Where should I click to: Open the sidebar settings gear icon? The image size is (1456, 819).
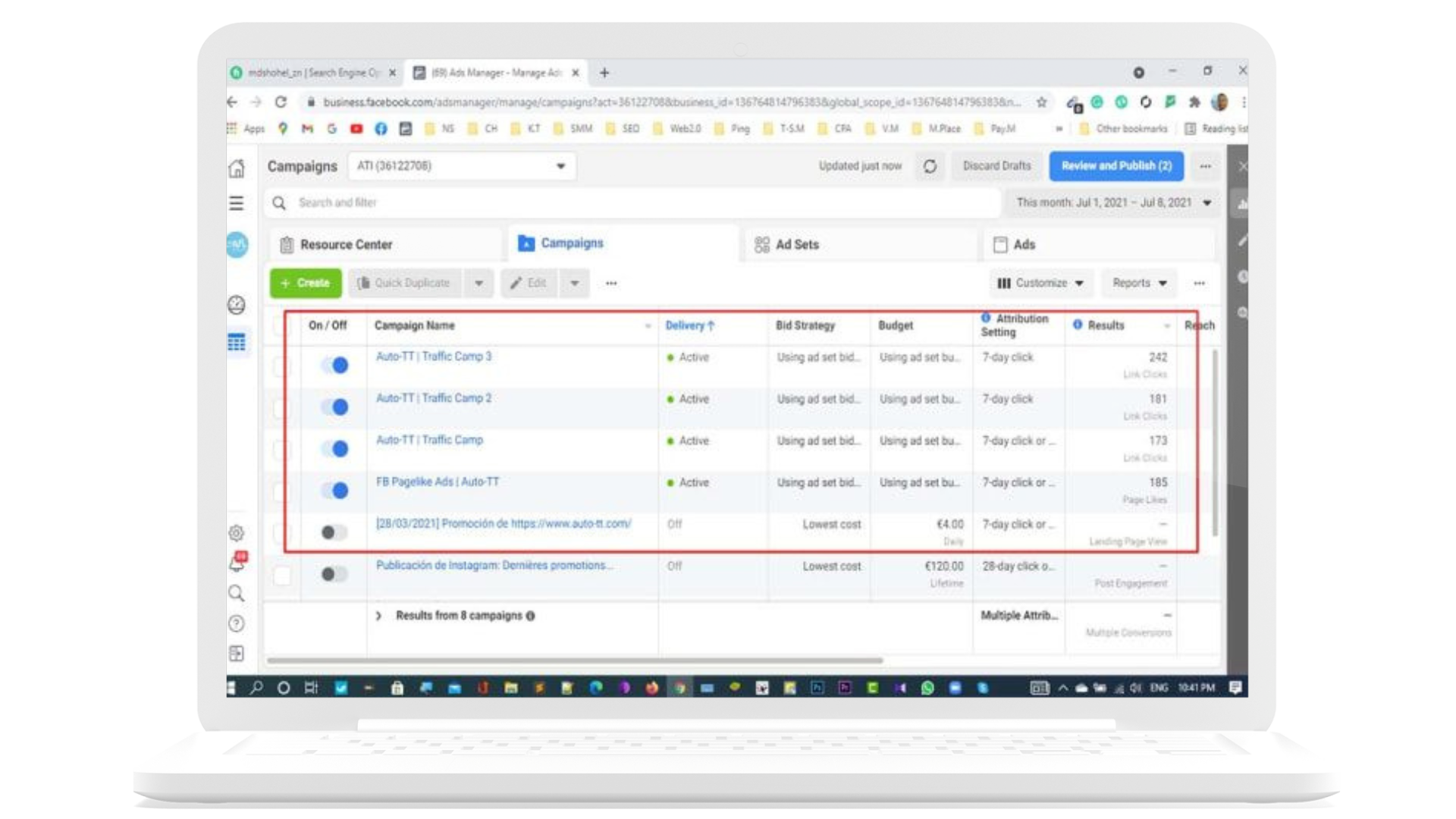(237, 533)
